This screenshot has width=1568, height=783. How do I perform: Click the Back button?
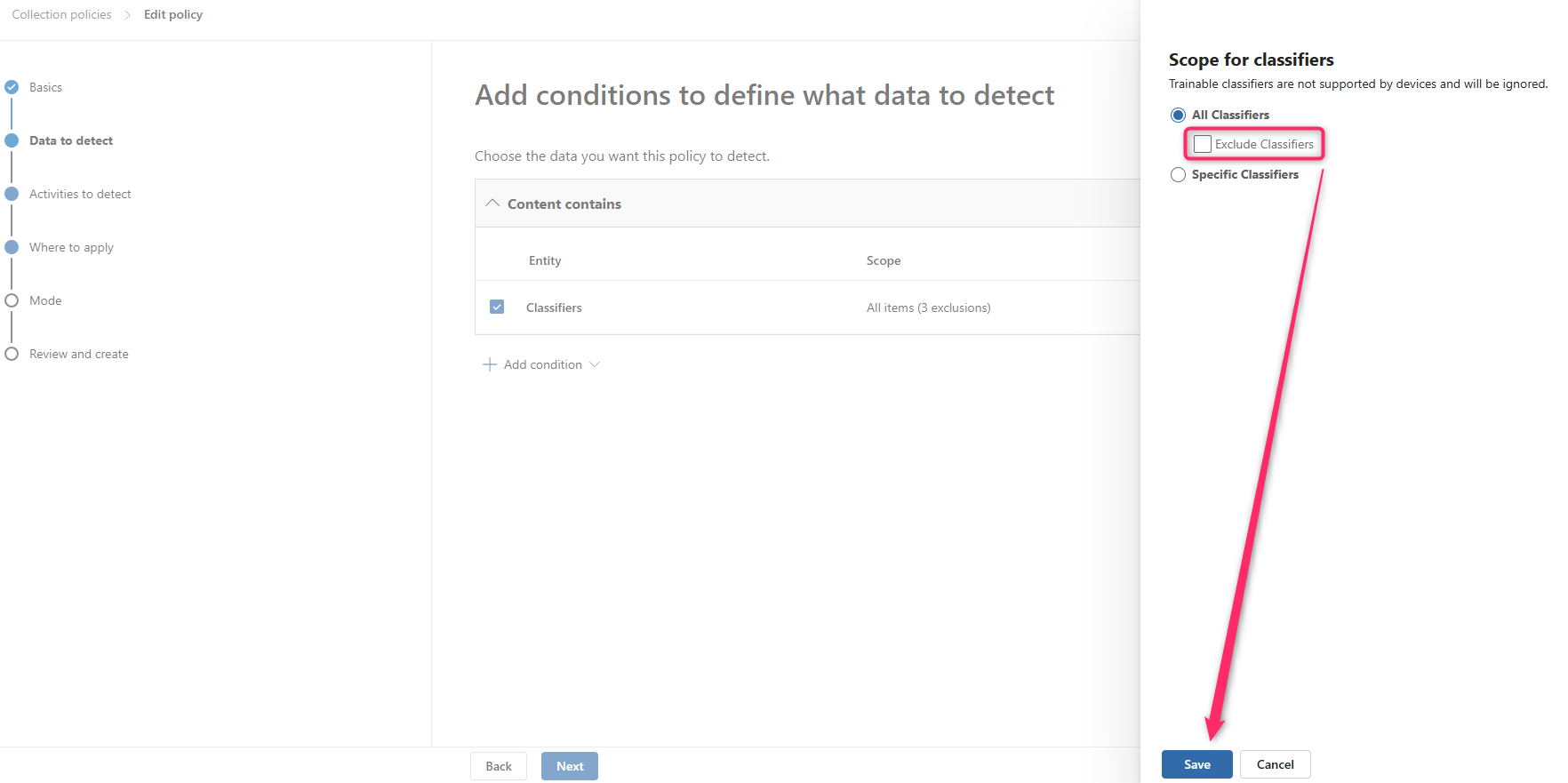tap(498, 766)
